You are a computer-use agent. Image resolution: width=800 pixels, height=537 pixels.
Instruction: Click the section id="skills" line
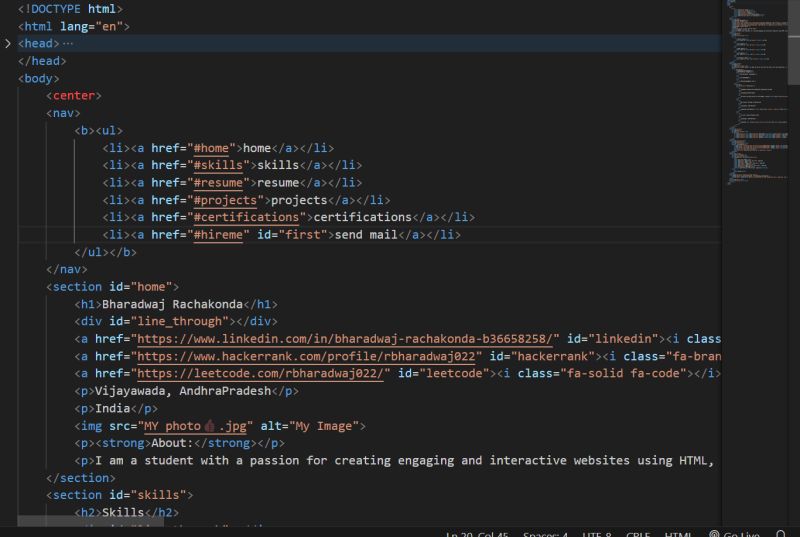coord(119,495)
